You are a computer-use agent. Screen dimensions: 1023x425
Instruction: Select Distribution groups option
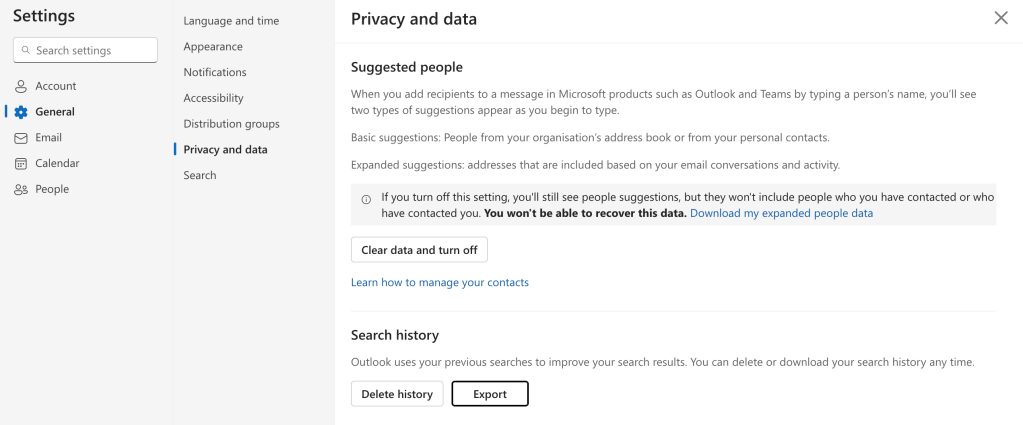231,124
